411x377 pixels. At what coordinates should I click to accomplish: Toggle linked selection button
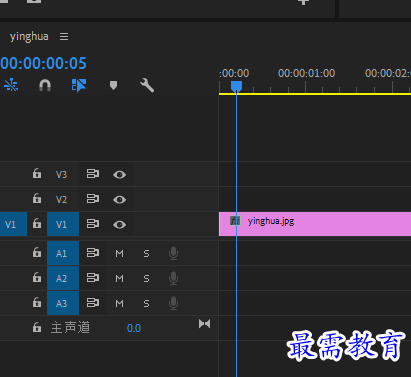click(79, 85)
